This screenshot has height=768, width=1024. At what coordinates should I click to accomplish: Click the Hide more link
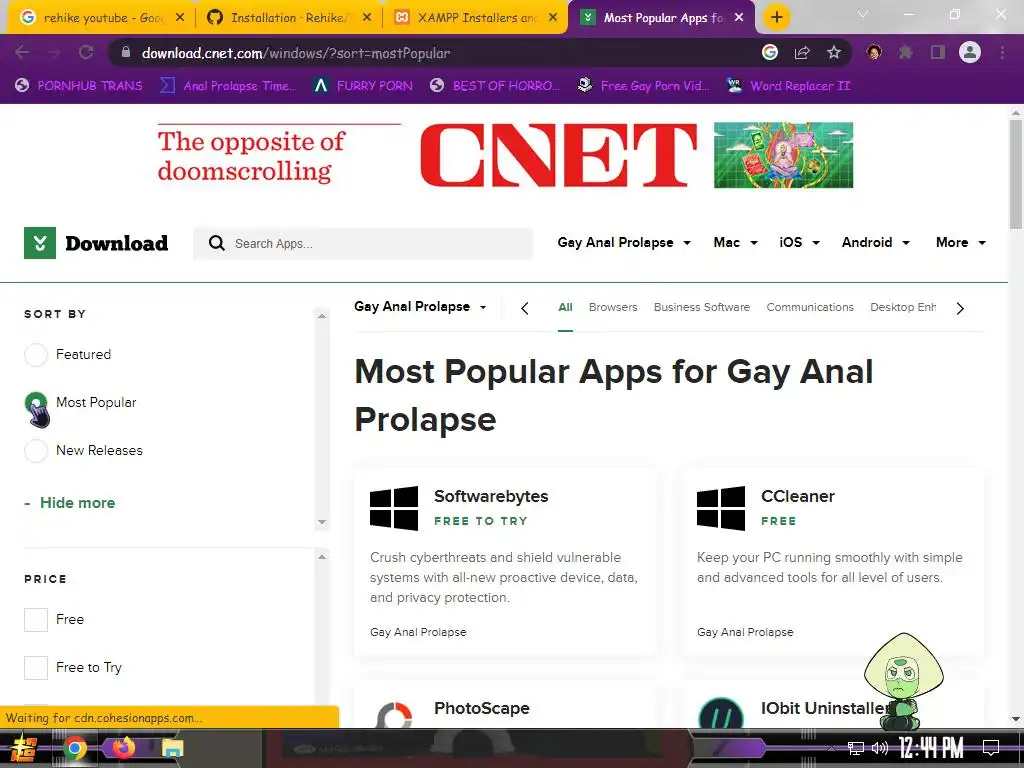click(77, 503)
